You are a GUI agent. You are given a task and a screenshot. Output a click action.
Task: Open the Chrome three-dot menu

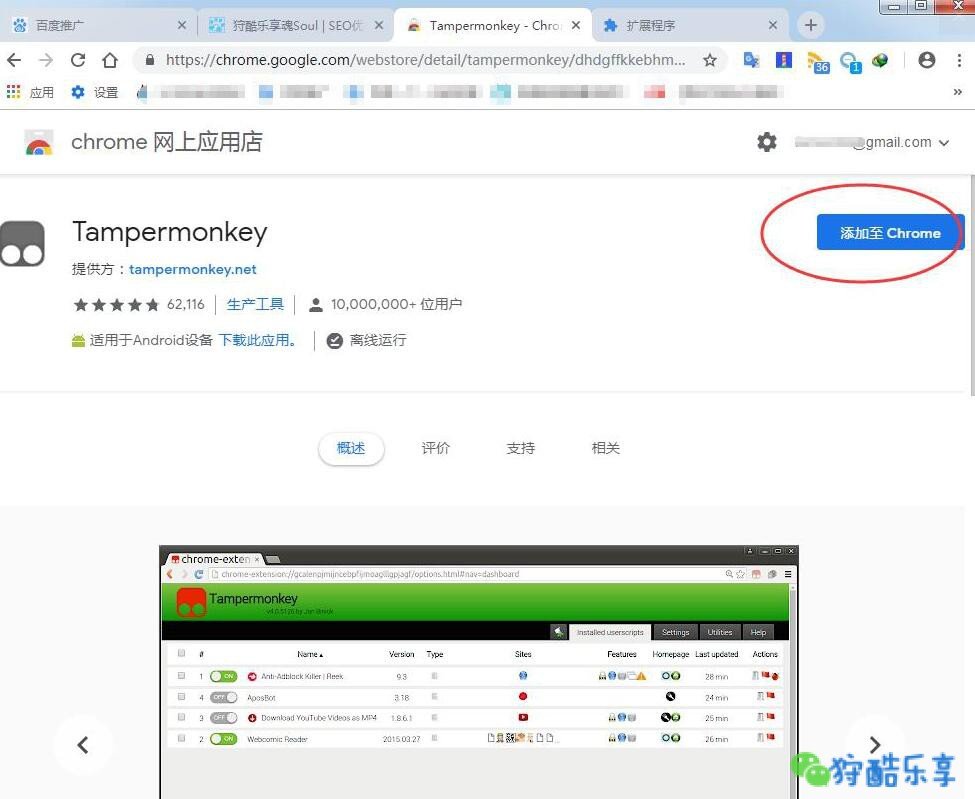(x=959, y=60)
